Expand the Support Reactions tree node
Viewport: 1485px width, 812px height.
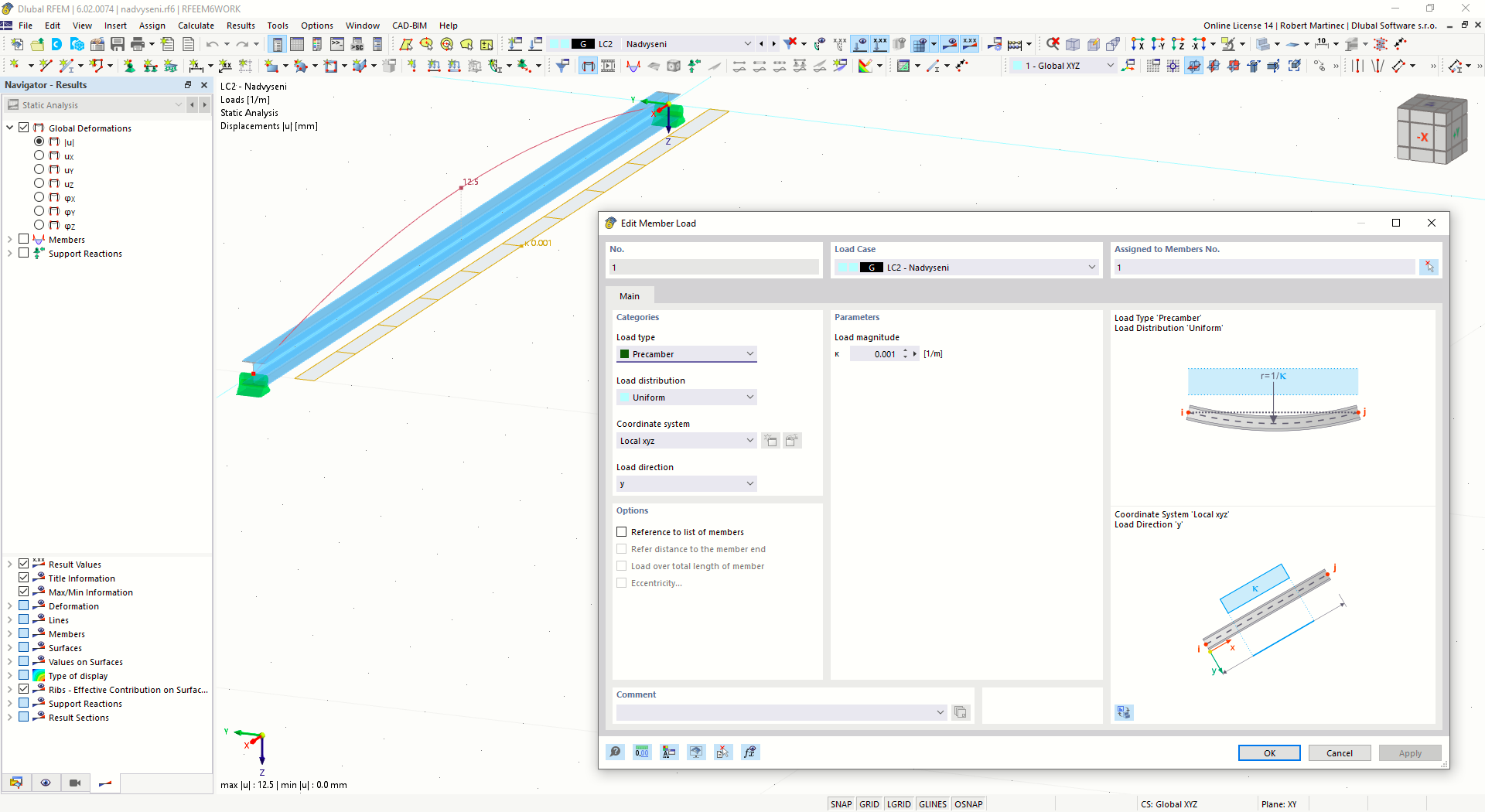coord(10,253)
